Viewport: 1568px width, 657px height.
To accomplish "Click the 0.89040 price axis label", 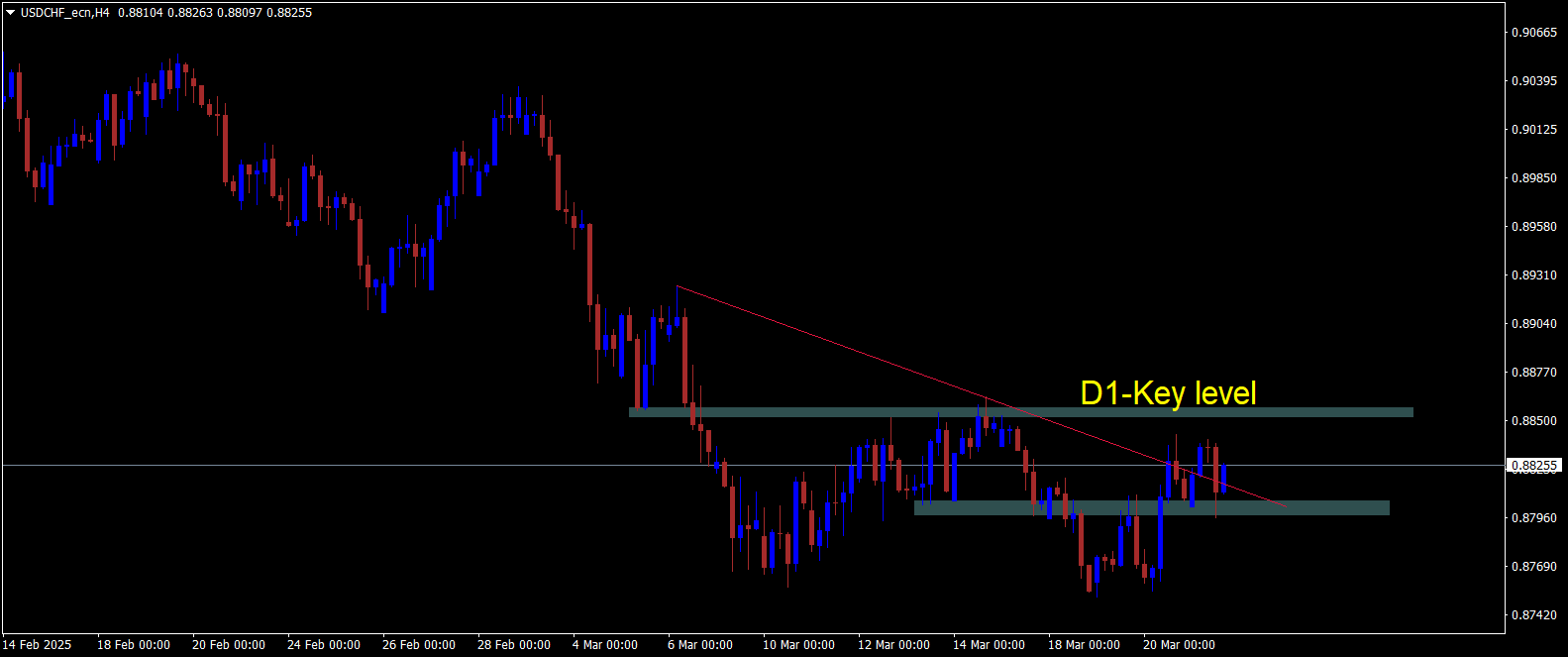I will tap(1533, 324).
